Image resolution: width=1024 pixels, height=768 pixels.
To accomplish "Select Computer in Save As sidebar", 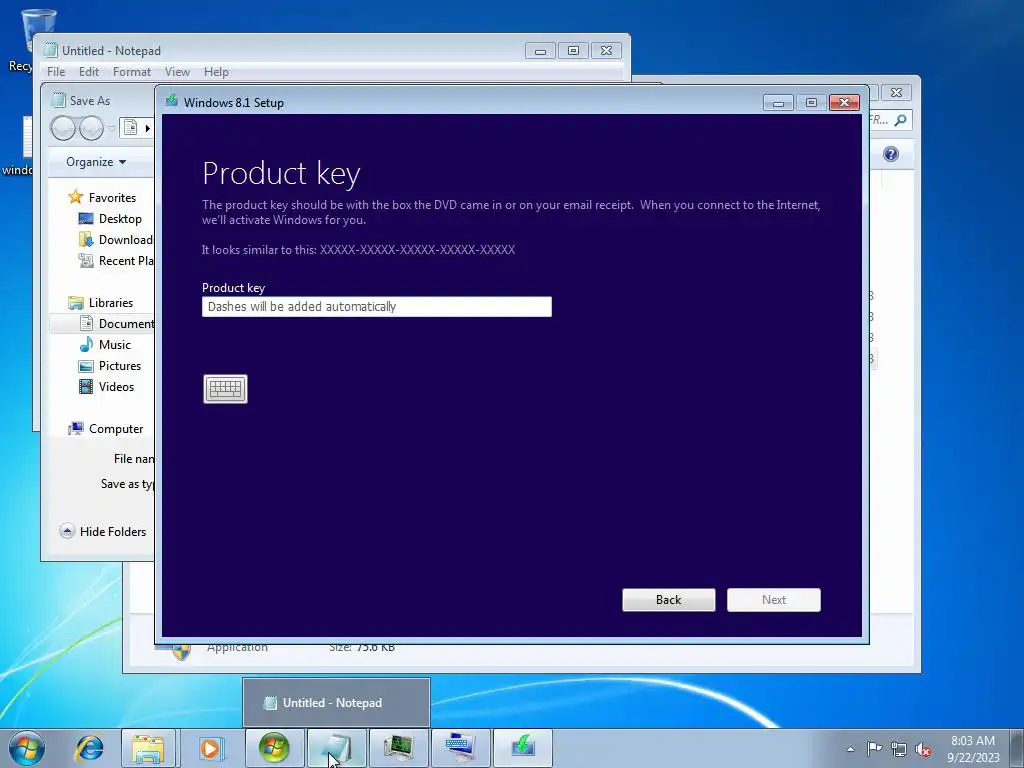I will [x=106, y=428].
